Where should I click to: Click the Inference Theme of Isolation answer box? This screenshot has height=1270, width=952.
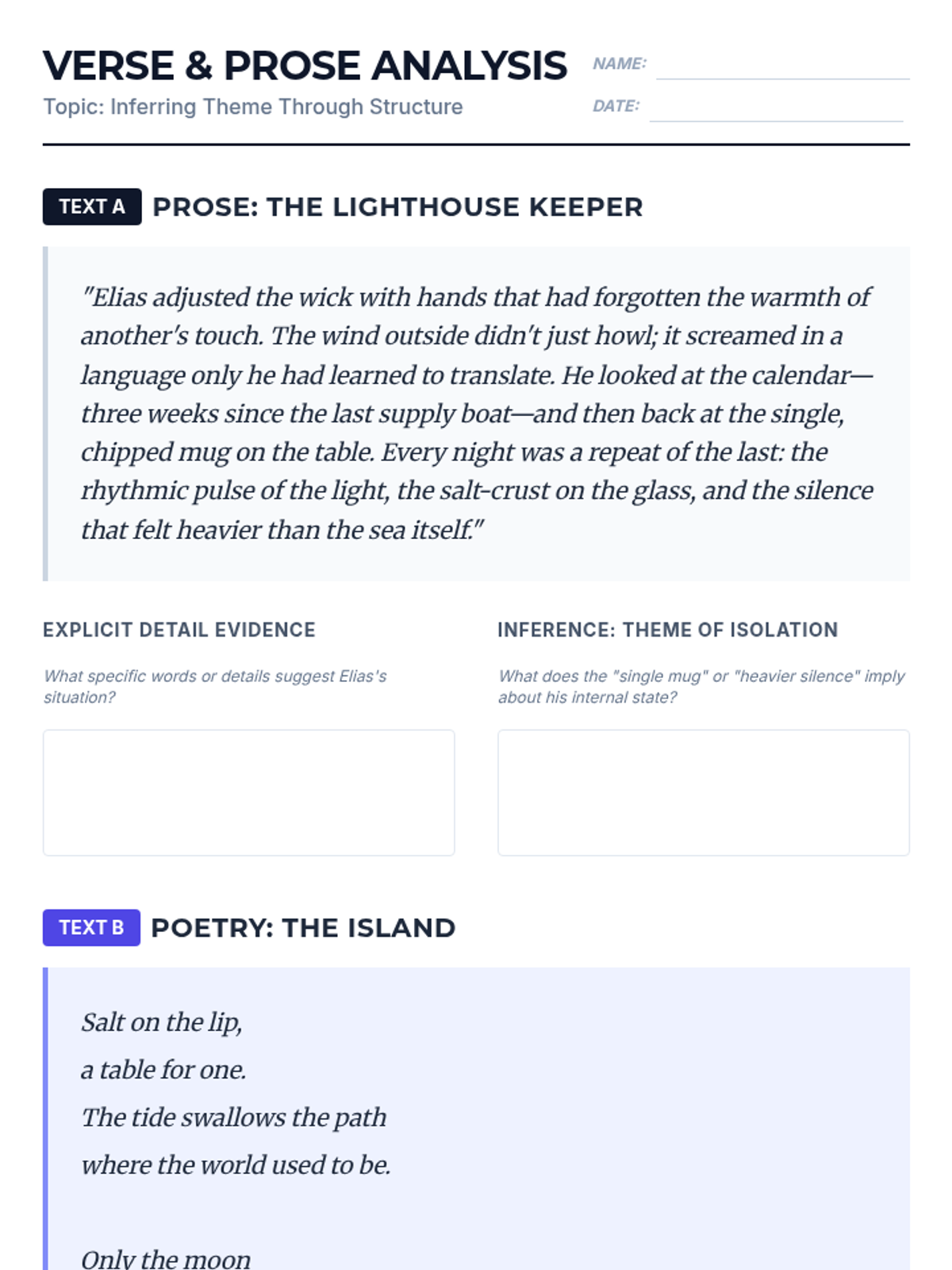coord(703,792)
